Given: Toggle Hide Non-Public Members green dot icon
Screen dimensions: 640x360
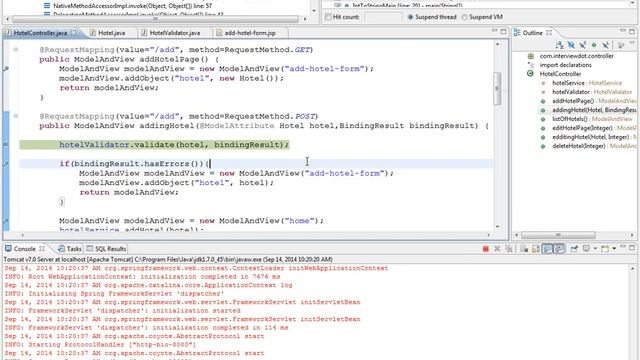Looking at the screenshot, I should click(594, 45).
